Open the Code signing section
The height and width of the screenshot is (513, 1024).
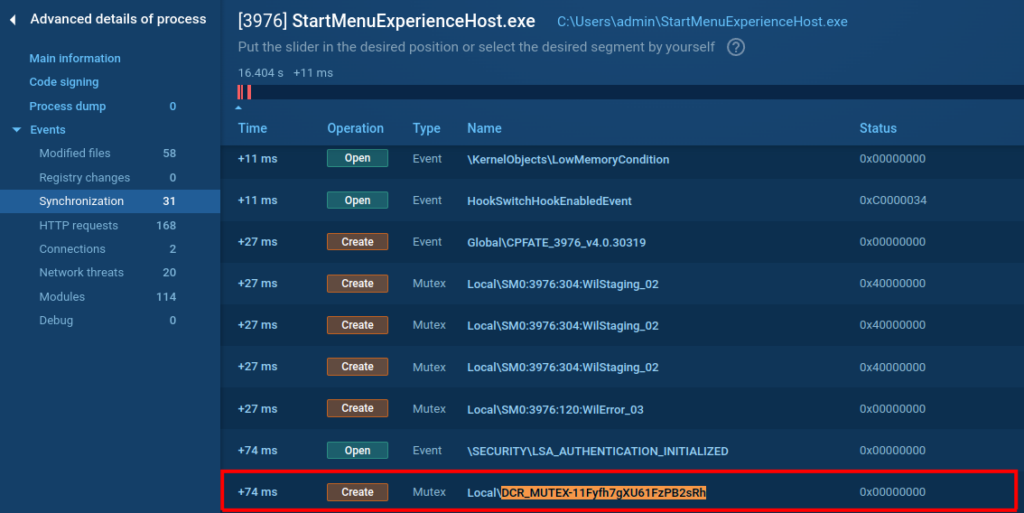64,82
